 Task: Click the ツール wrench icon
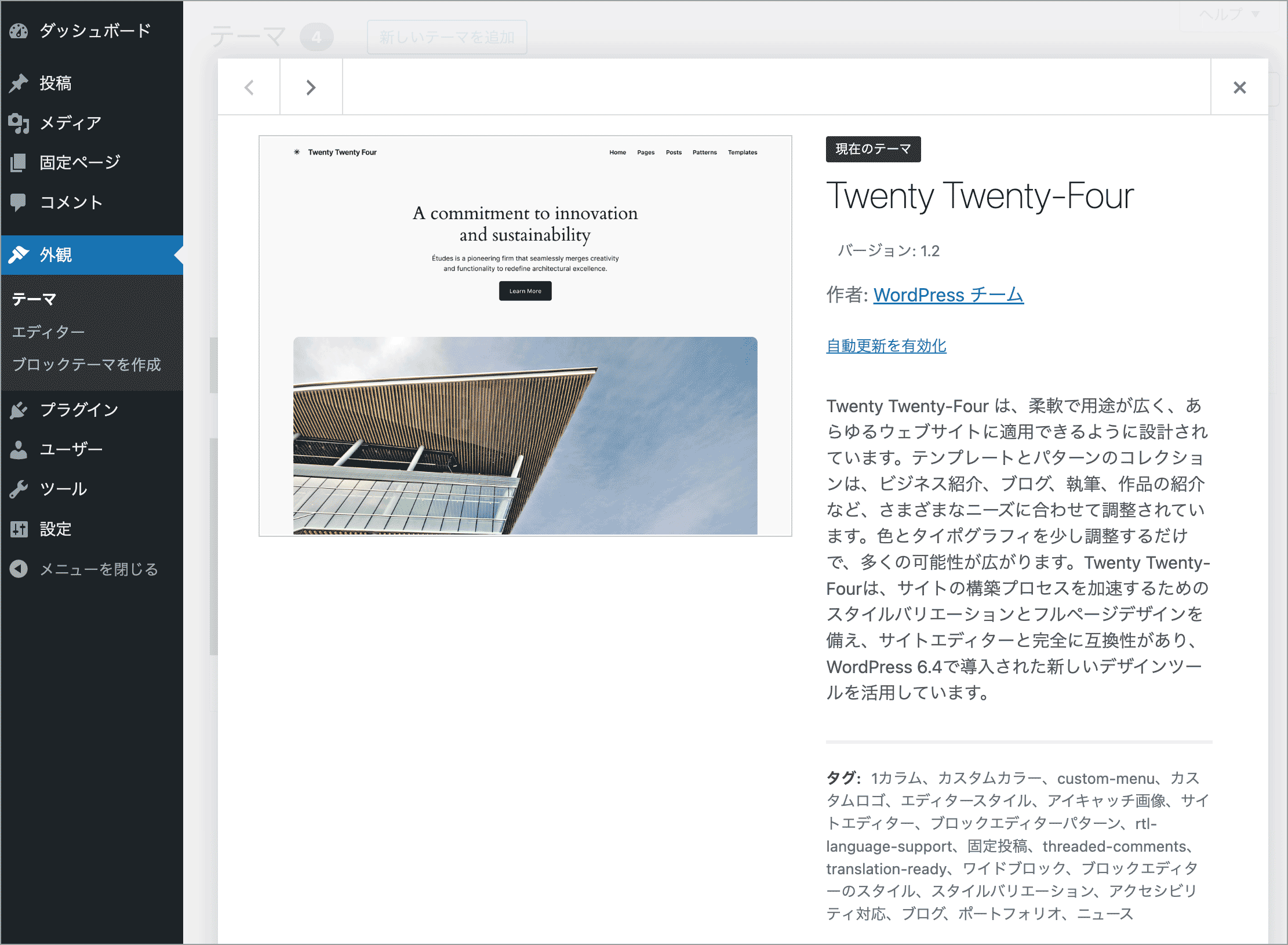click(19, 489)
